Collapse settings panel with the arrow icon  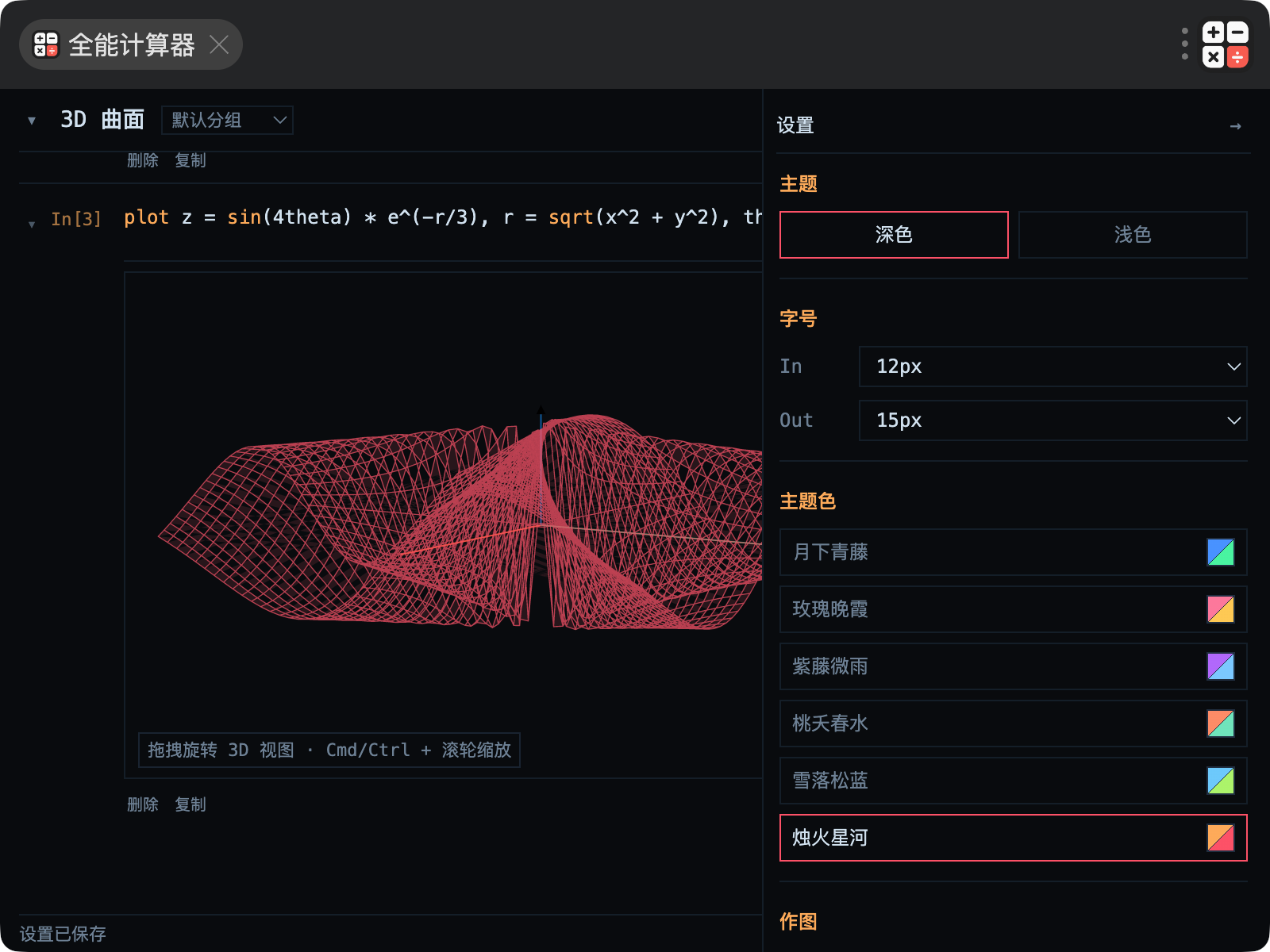click(x=1235, y=126)
